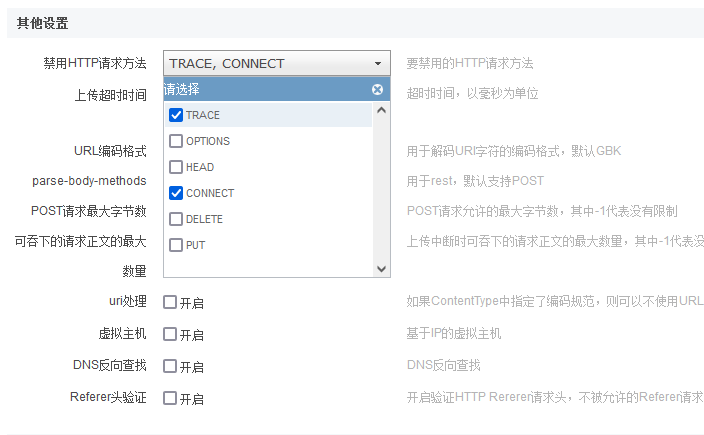704x435 pixels.
Task: Close the dropdown with the X icon
Action: coord(378,89)
